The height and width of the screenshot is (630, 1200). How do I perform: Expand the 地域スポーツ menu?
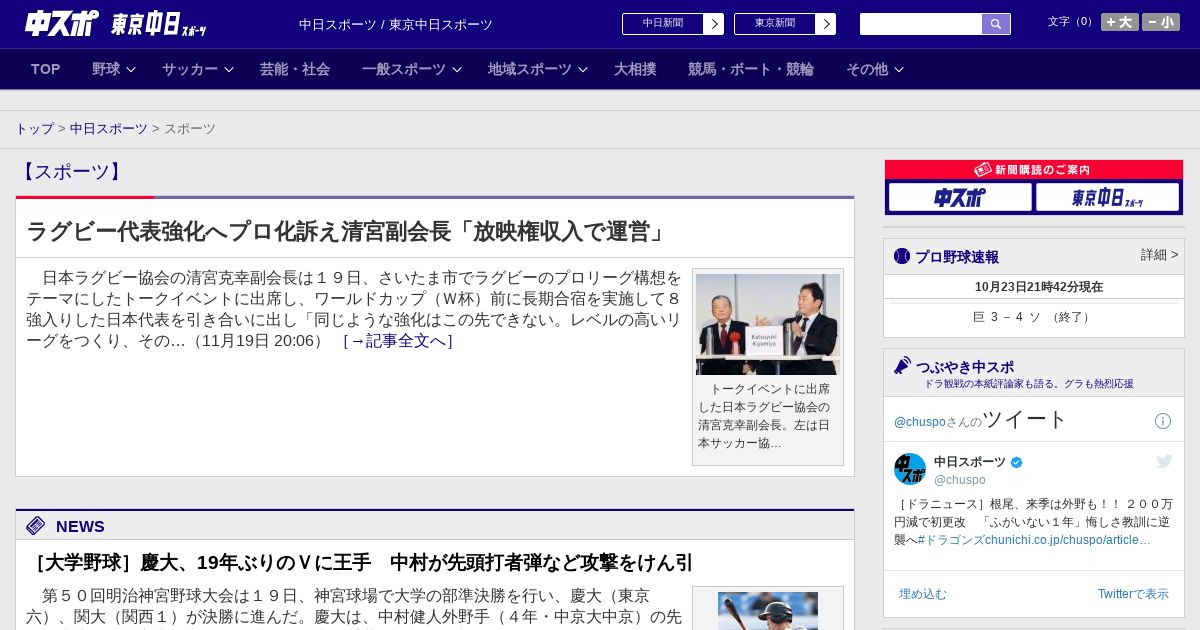(x=538, y=69)
